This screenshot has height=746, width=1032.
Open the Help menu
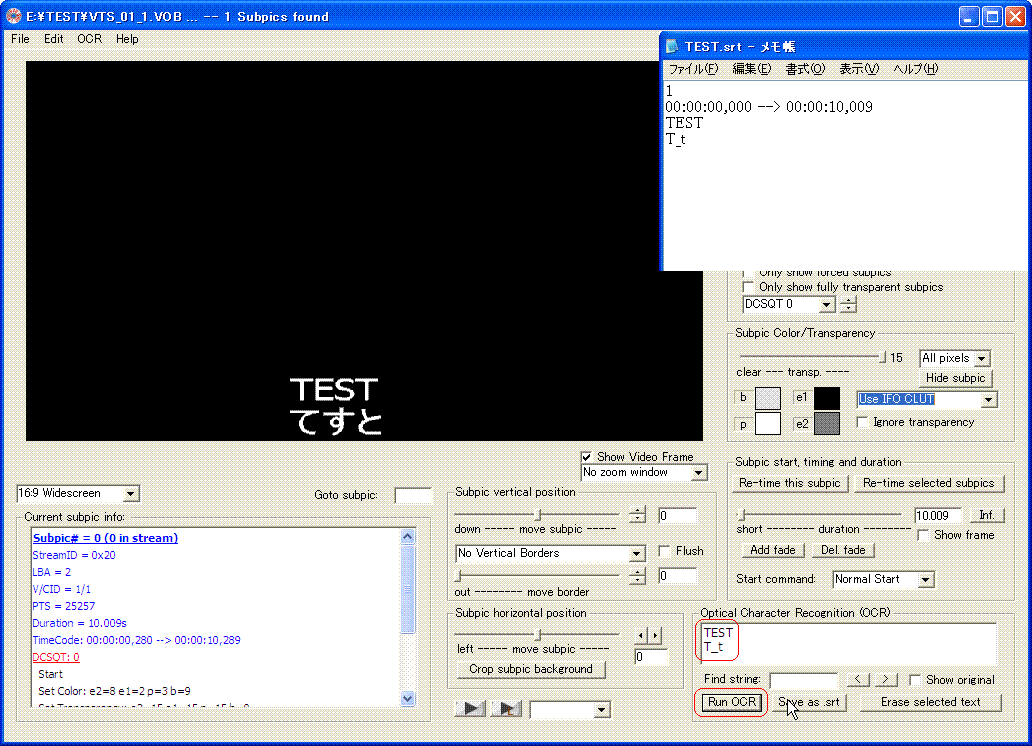[x=127, y=39]
